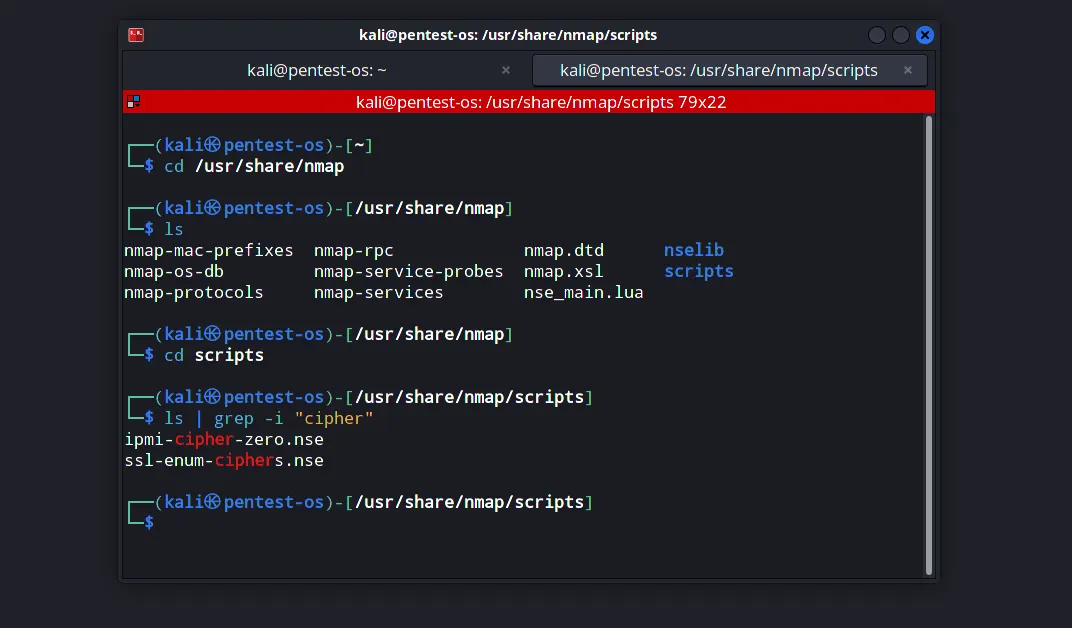Viewport: 1072px width, 628px height.
Task: Switch to the kali@pentest-os: ~ tab
Action: pyautogui.click(x=317, y=70)
